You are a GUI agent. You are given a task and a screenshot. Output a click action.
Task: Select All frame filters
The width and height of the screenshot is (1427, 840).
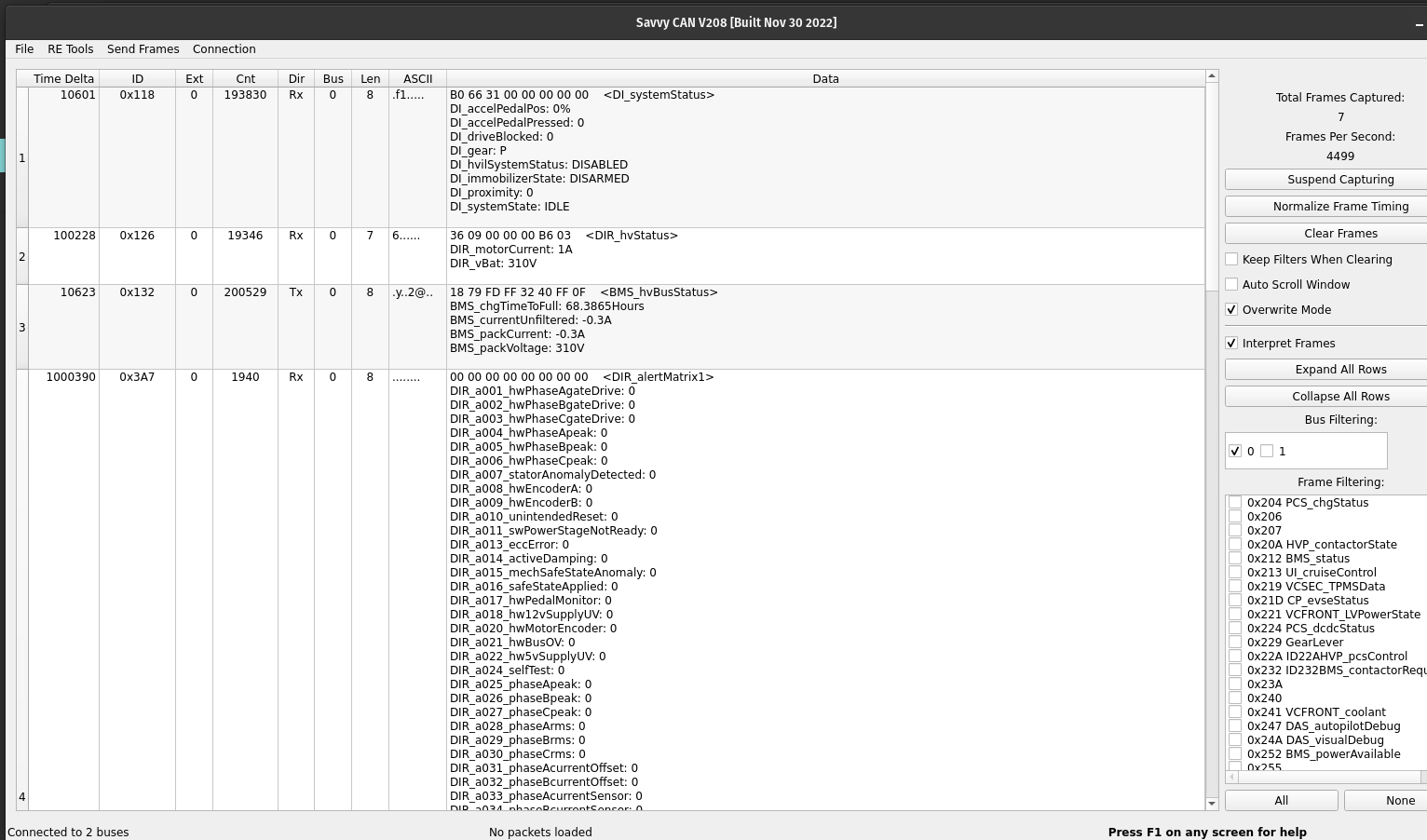1282,801
